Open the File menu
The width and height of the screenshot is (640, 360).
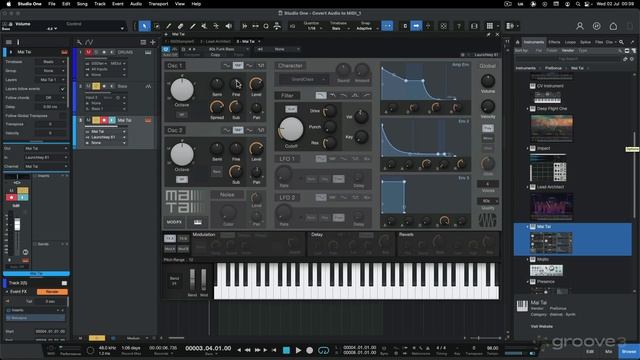coord(52,4)
